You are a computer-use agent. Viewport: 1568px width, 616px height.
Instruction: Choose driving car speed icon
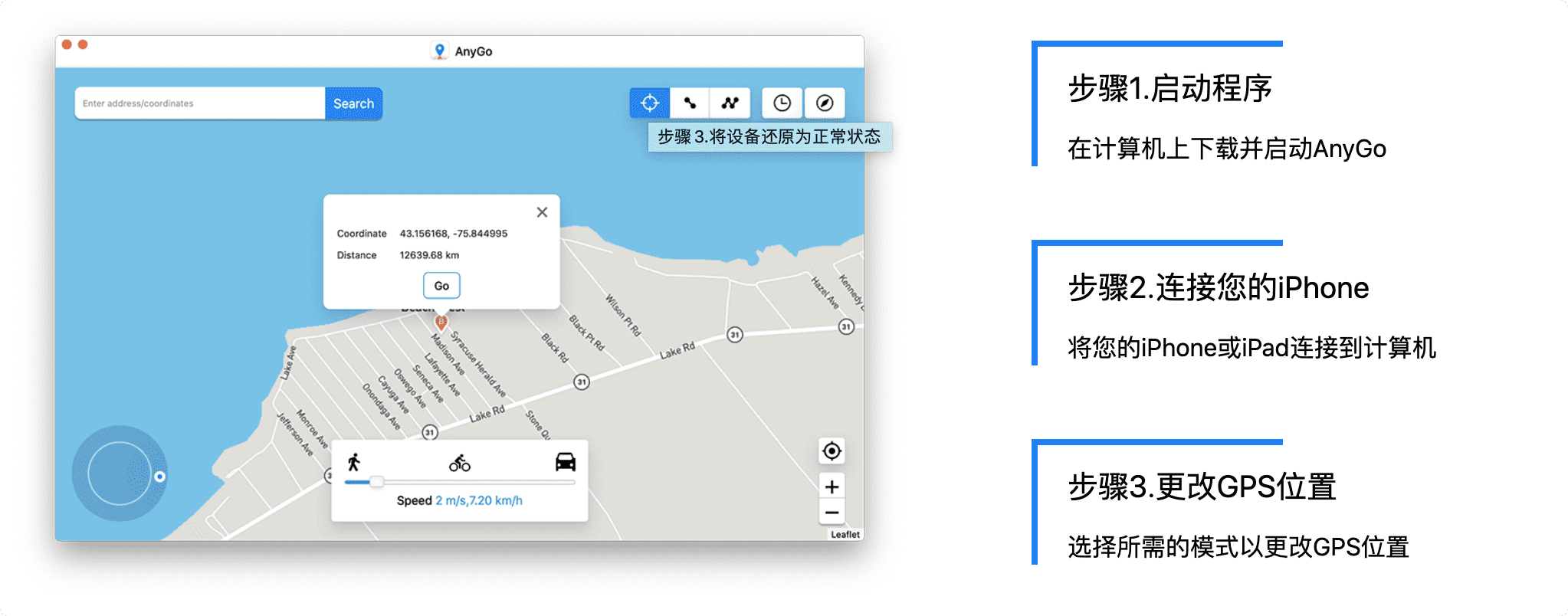565,462
